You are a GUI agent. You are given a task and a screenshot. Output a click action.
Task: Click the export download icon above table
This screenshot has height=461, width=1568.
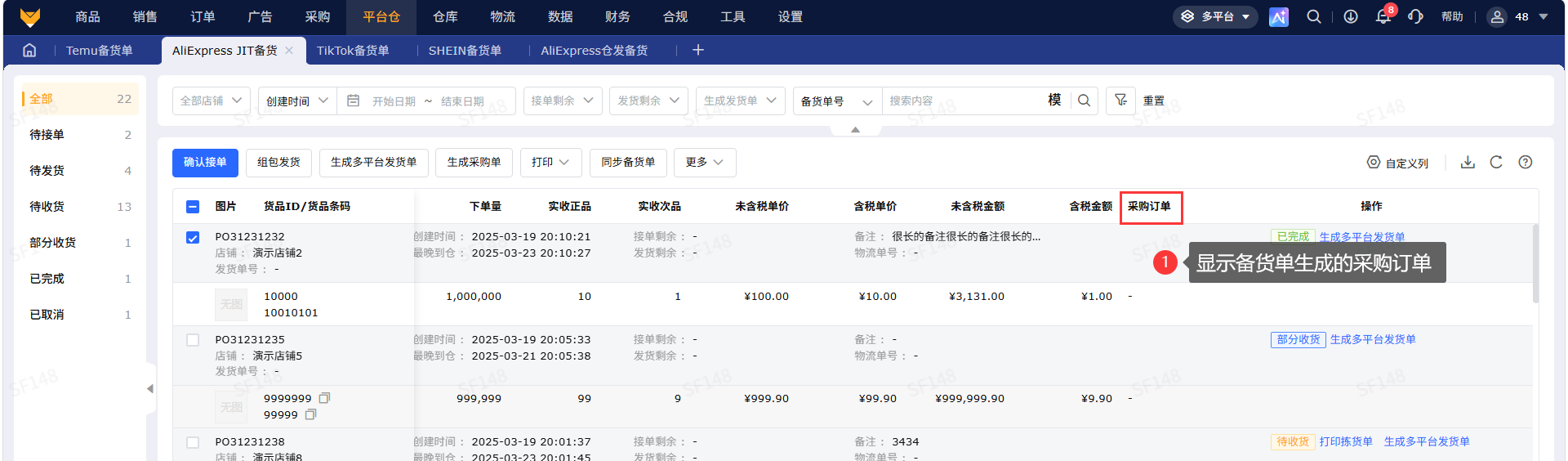[x=1468, y=162]
